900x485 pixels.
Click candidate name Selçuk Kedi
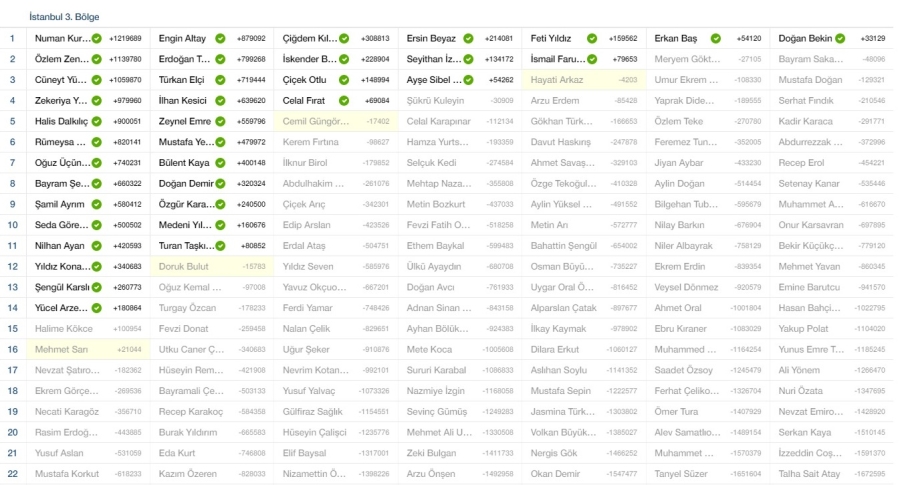tap(431, 162)
